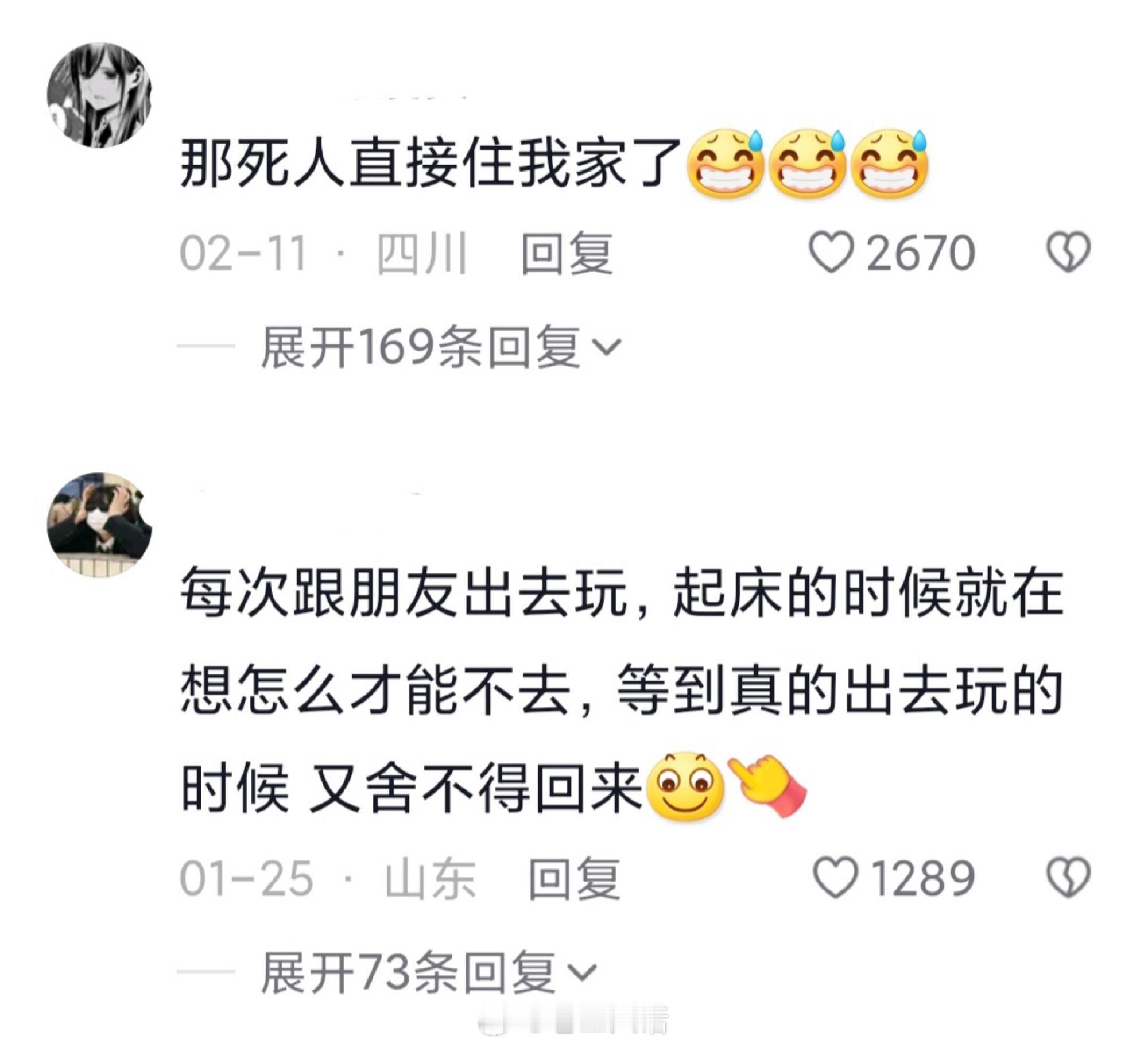Like the 四川 comment with heart icon
The width and height of the screenshot is (1148, 1047).
tap(831, 252)
